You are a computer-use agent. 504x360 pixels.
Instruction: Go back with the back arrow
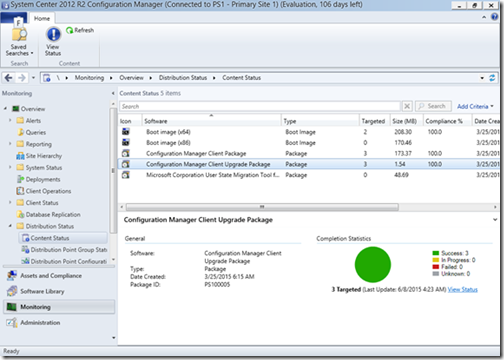8,78
